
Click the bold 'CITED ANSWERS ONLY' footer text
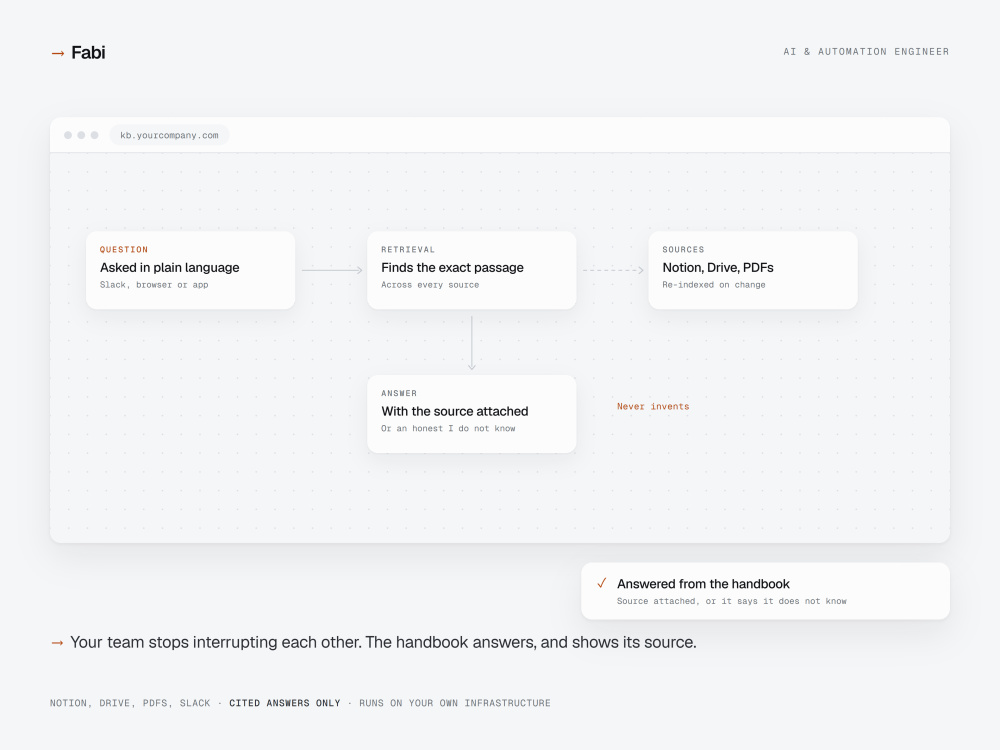tap(284, 703)
